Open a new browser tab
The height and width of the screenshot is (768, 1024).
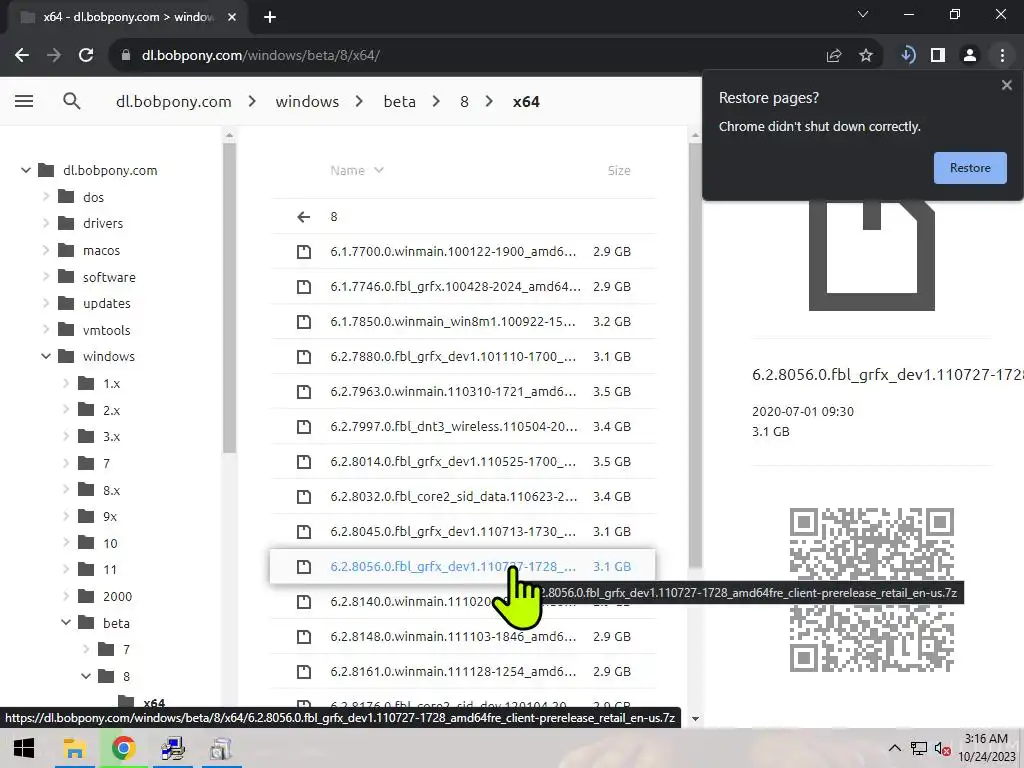pyautogui.click(x=270, y=17)
